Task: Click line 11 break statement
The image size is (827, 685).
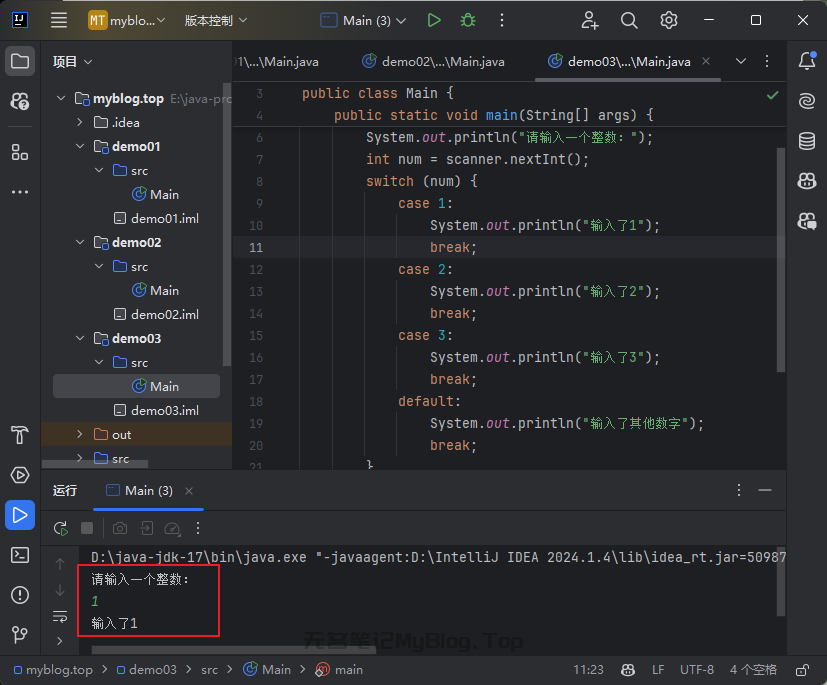Action: click(453, 247)
